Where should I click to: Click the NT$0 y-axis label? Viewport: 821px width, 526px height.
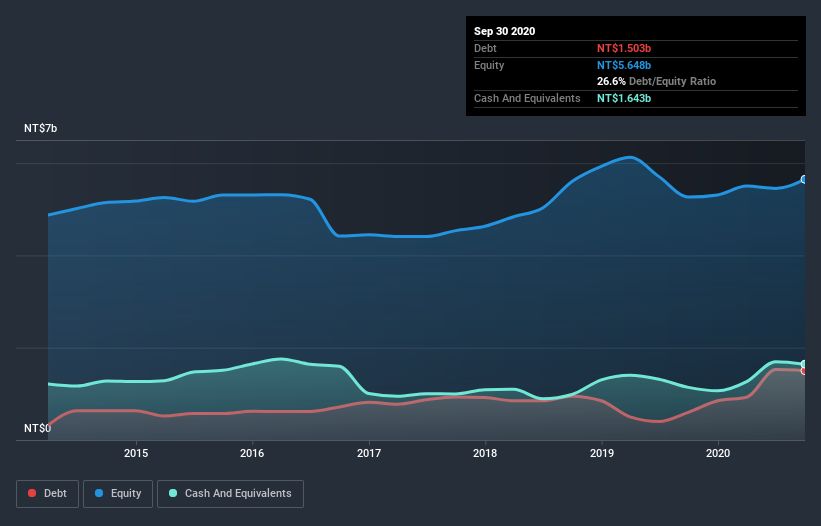(x=37, y=428)
